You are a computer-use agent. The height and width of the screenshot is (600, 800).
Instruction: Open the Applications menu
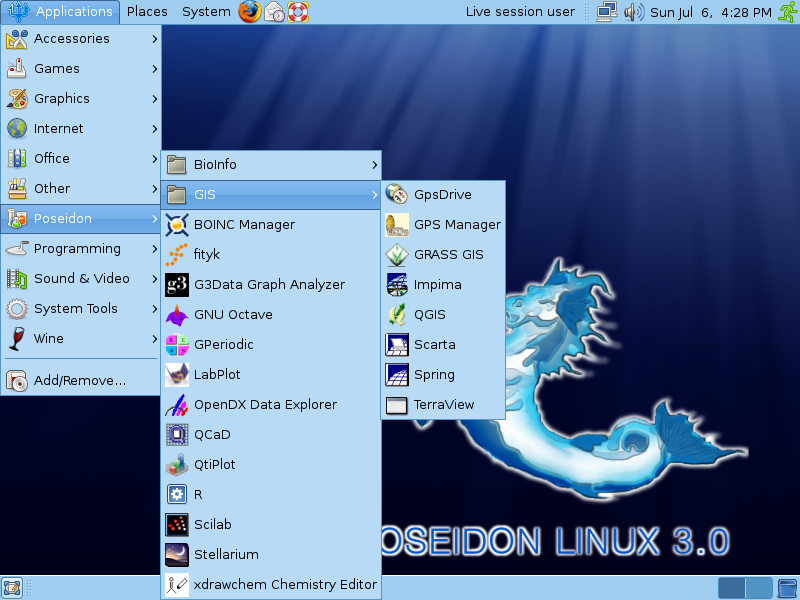pos(60,12)
